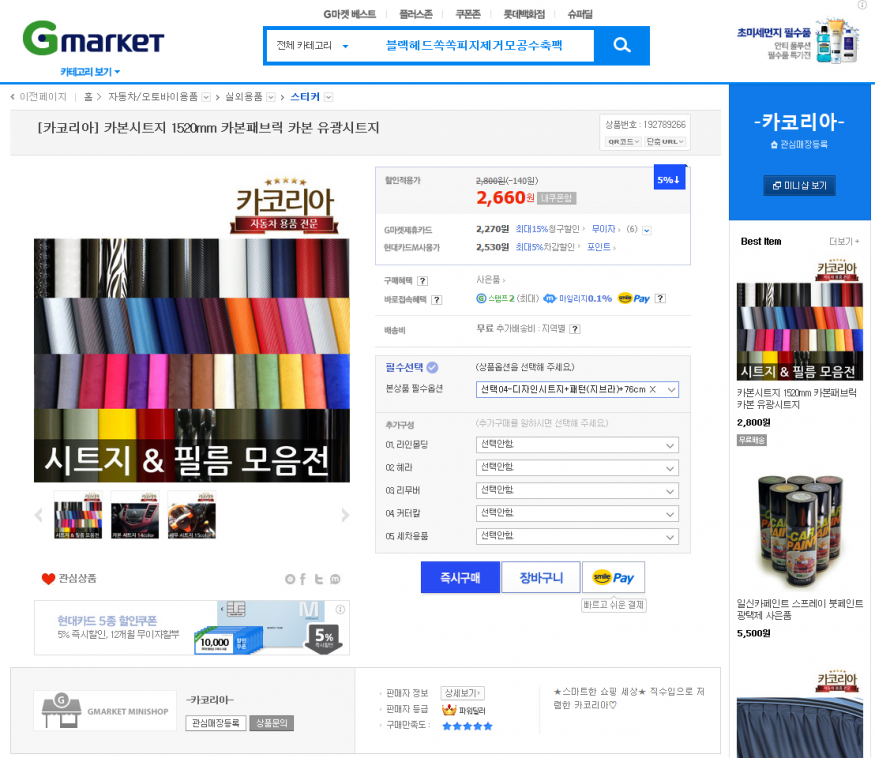Click the 현대카드 5종 할인쿠폰 banner
This screenshot has height=758, width=875.
point(191,627)
